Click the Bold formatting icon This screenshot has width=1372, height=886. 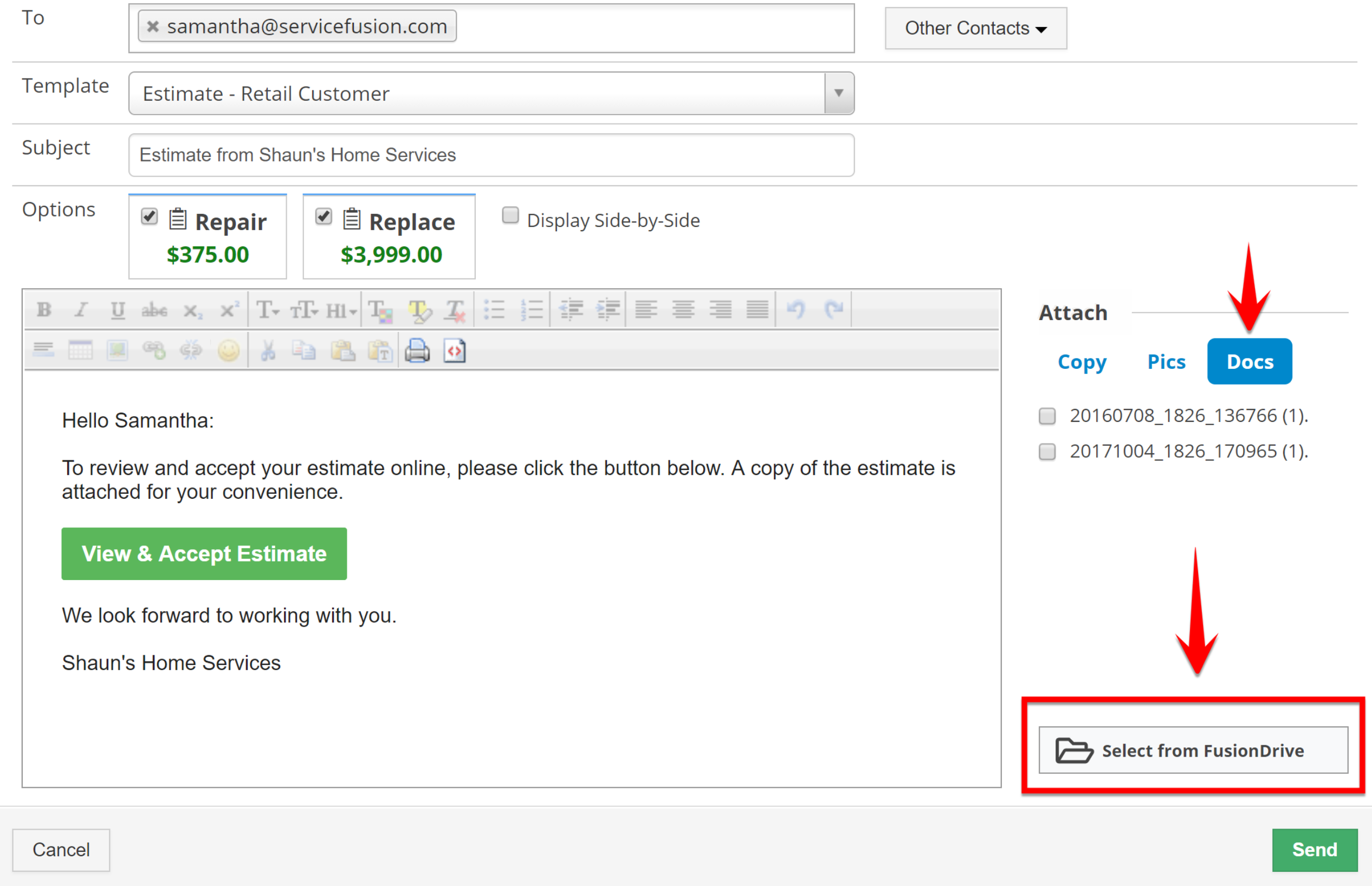coord(44,310)
